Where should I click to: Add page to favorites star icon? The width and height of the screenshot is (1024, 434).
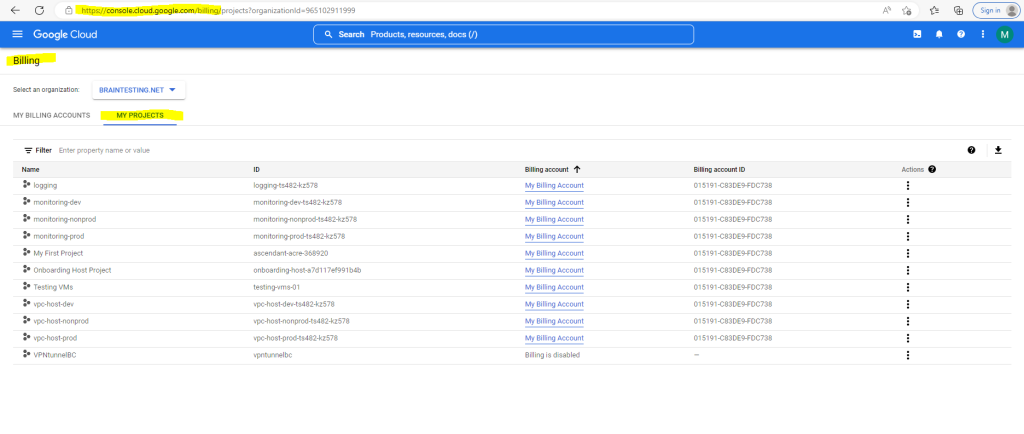click(x=906, y=10)
